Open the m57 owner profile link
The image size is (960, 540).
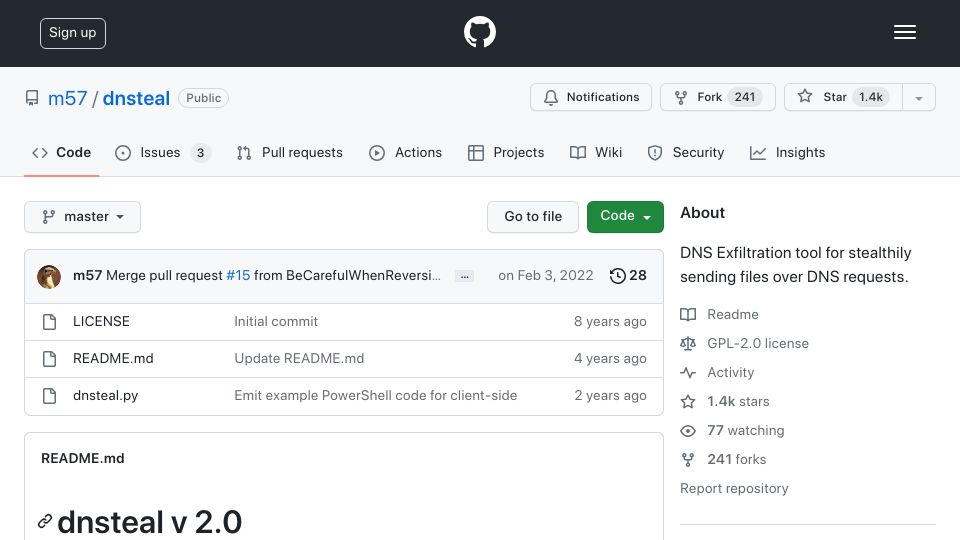pyautogui.click(x=67, y=98)
